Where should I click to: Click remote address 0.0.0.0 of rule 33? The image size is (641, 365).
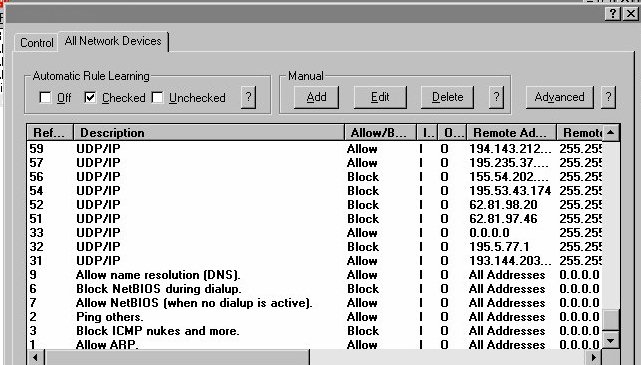(x=489, y=233)
